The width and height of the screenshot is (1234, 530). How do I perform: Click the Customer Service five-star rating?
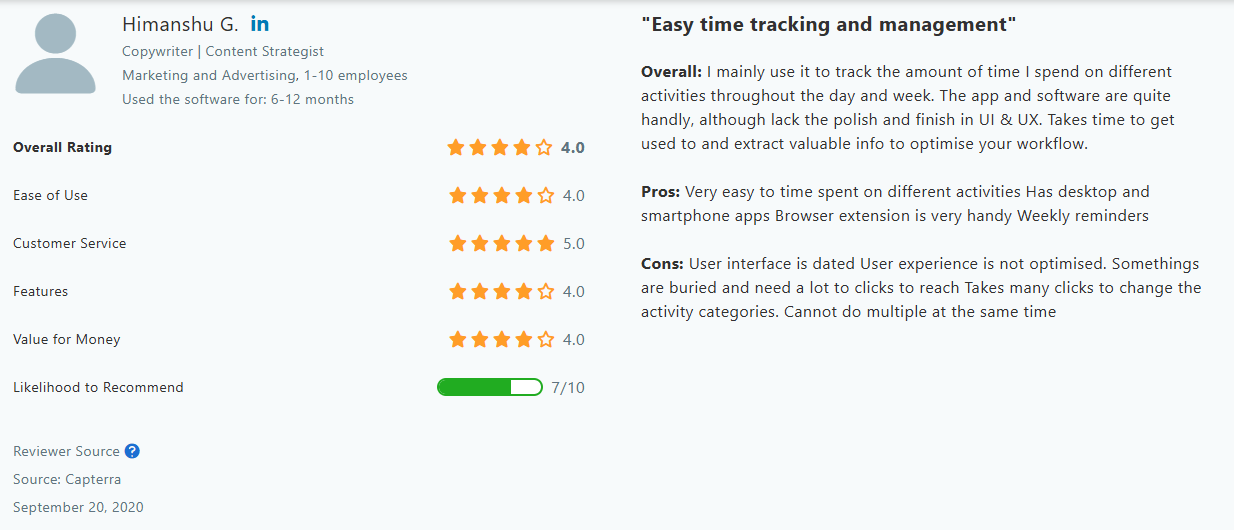pyautogui.click(x=501, y=244)
